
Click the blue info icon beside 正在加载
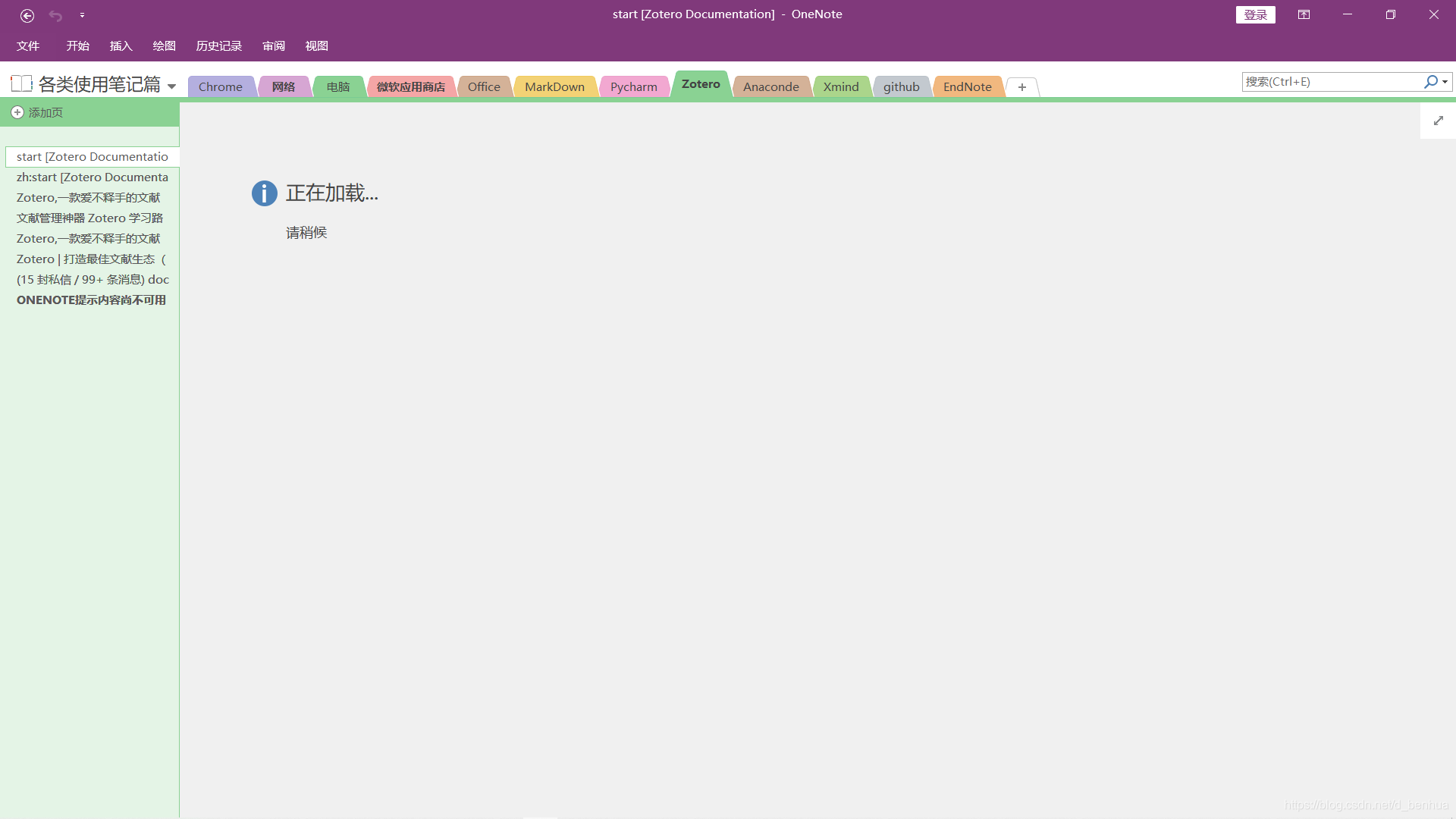pyautogui.click(x=265, y=193)
